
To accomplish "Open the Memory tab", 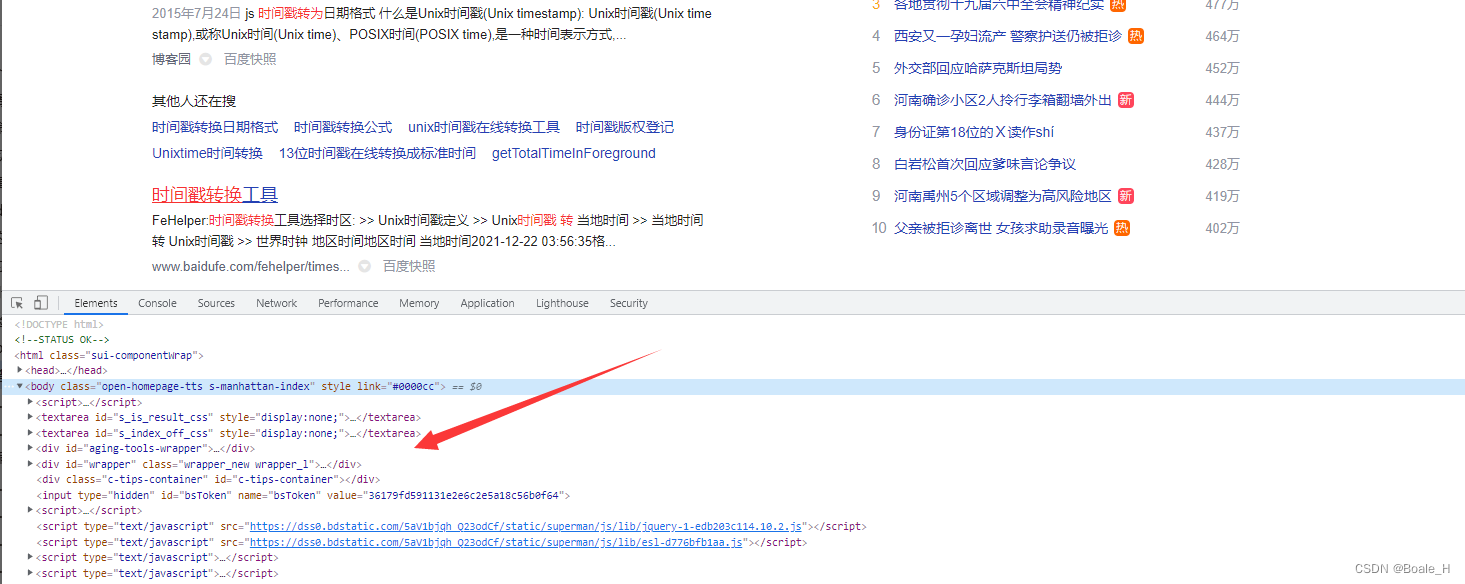I will (419, 303).
